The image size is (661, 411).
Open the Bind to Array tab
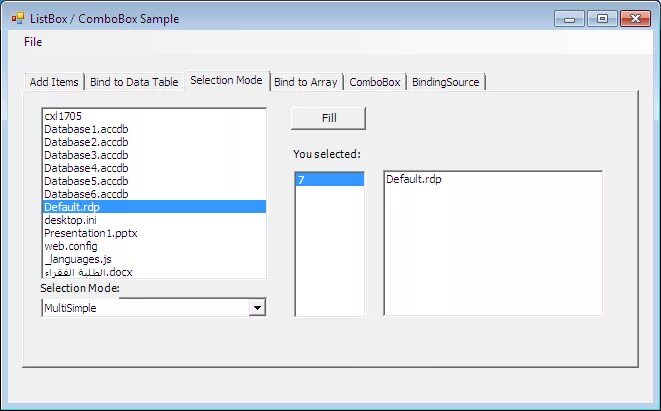pos(306,82)
